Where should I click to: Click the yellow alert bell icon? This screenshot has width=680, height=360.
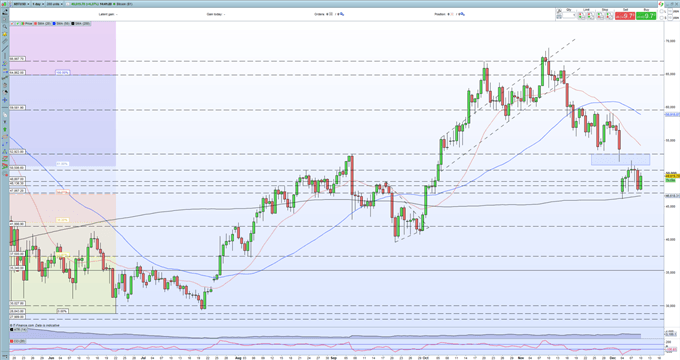[5, 34]
